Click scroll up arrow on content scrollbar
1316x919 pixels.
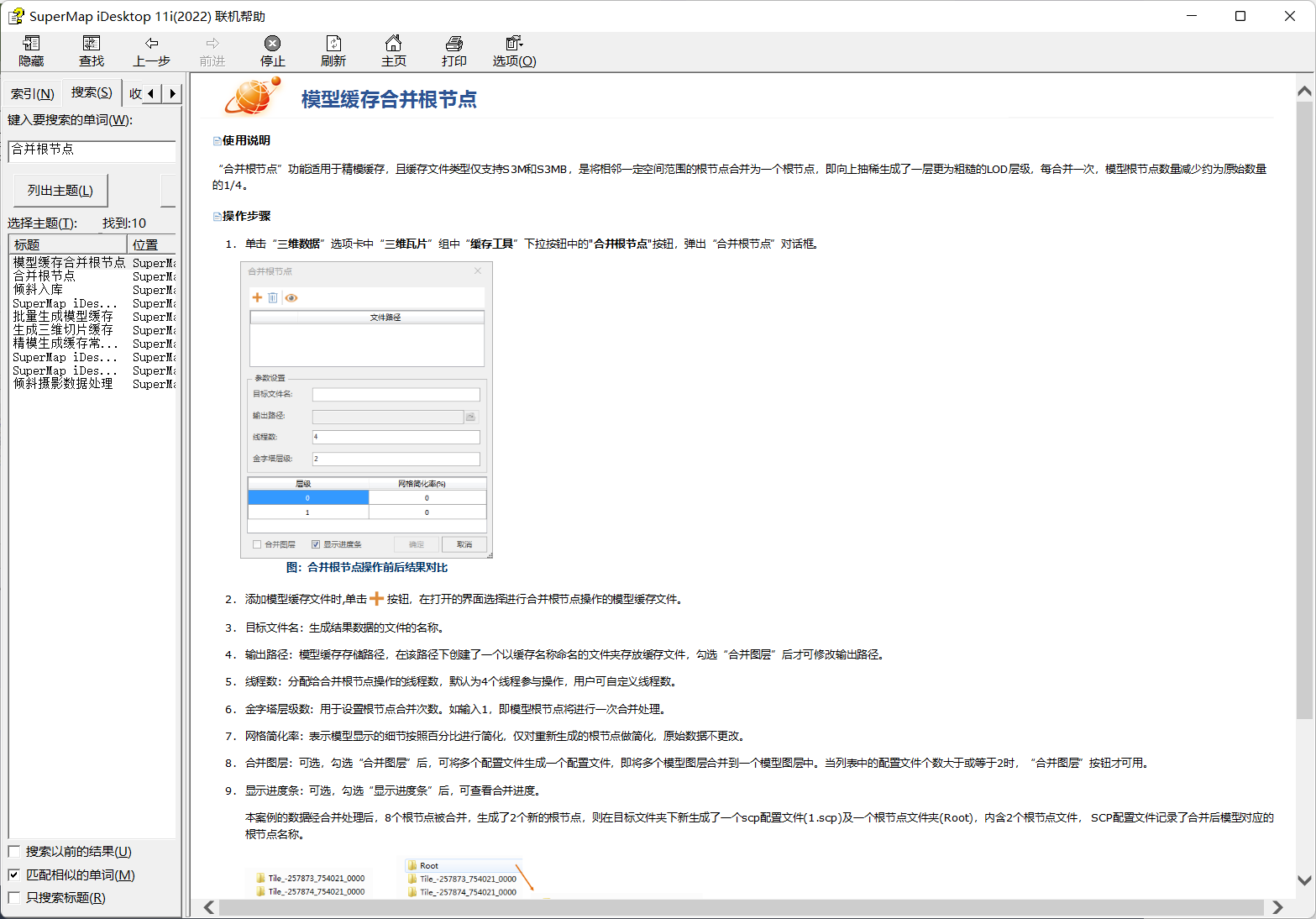point(1304,91)
